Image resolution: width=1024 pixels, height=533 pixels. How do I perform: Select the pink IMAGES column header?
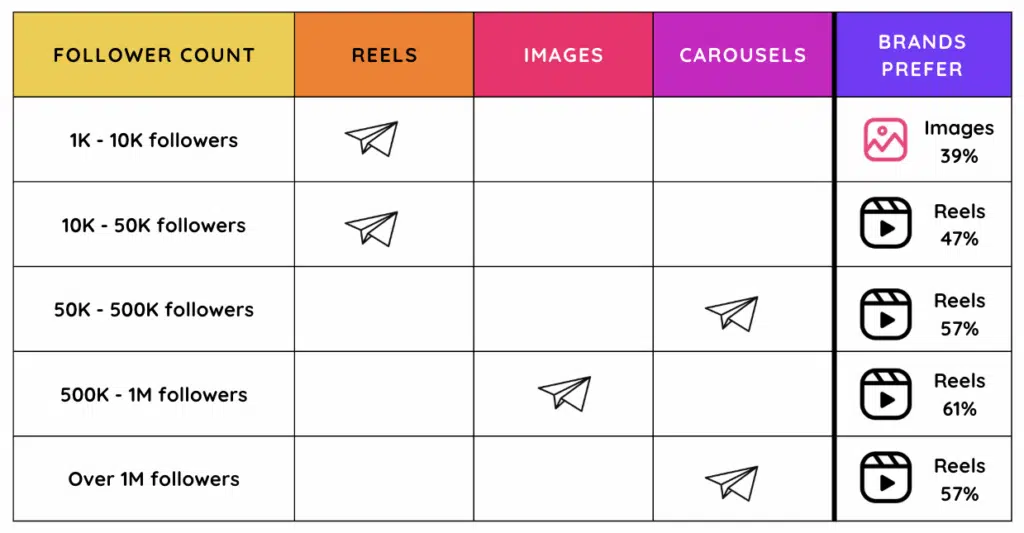pyautogui.click(x=563, y=55)
